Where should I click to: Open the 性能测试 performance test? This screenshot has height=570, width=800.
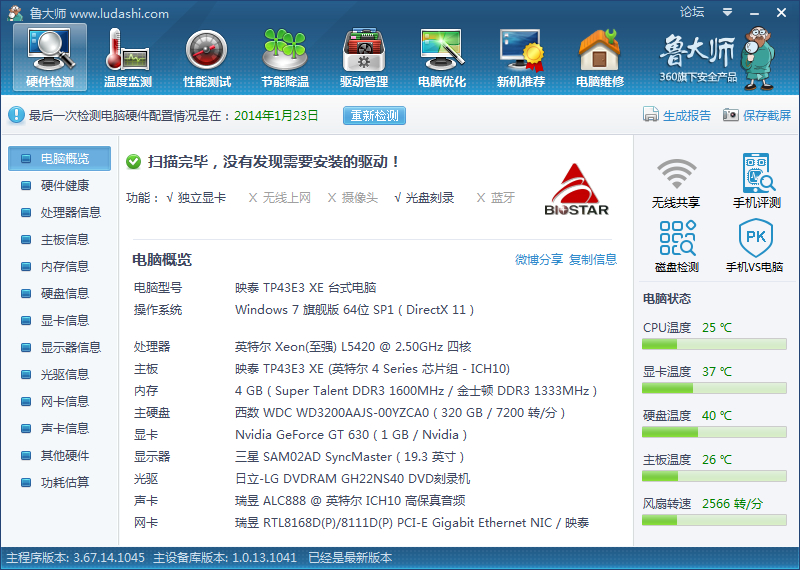point(207,58)
